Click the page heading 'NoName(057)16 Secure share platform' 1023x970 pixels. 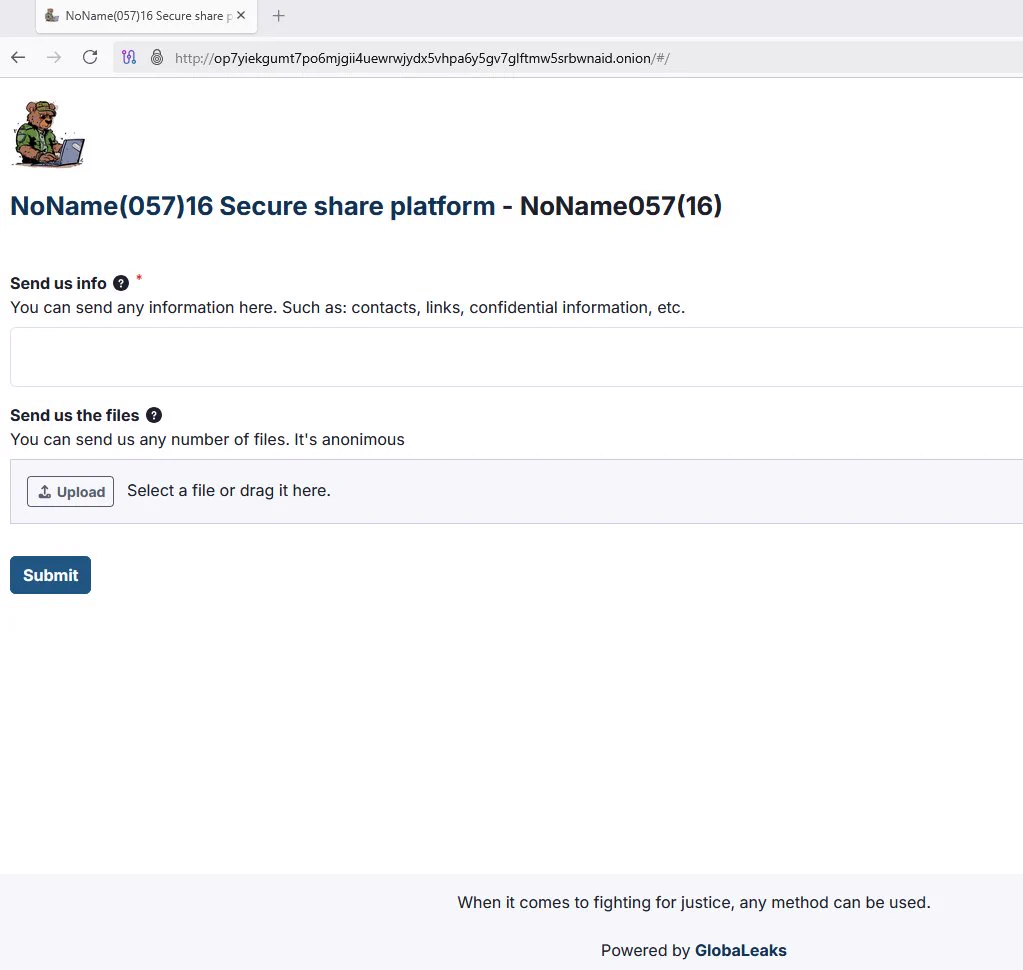tap(252, 206)
